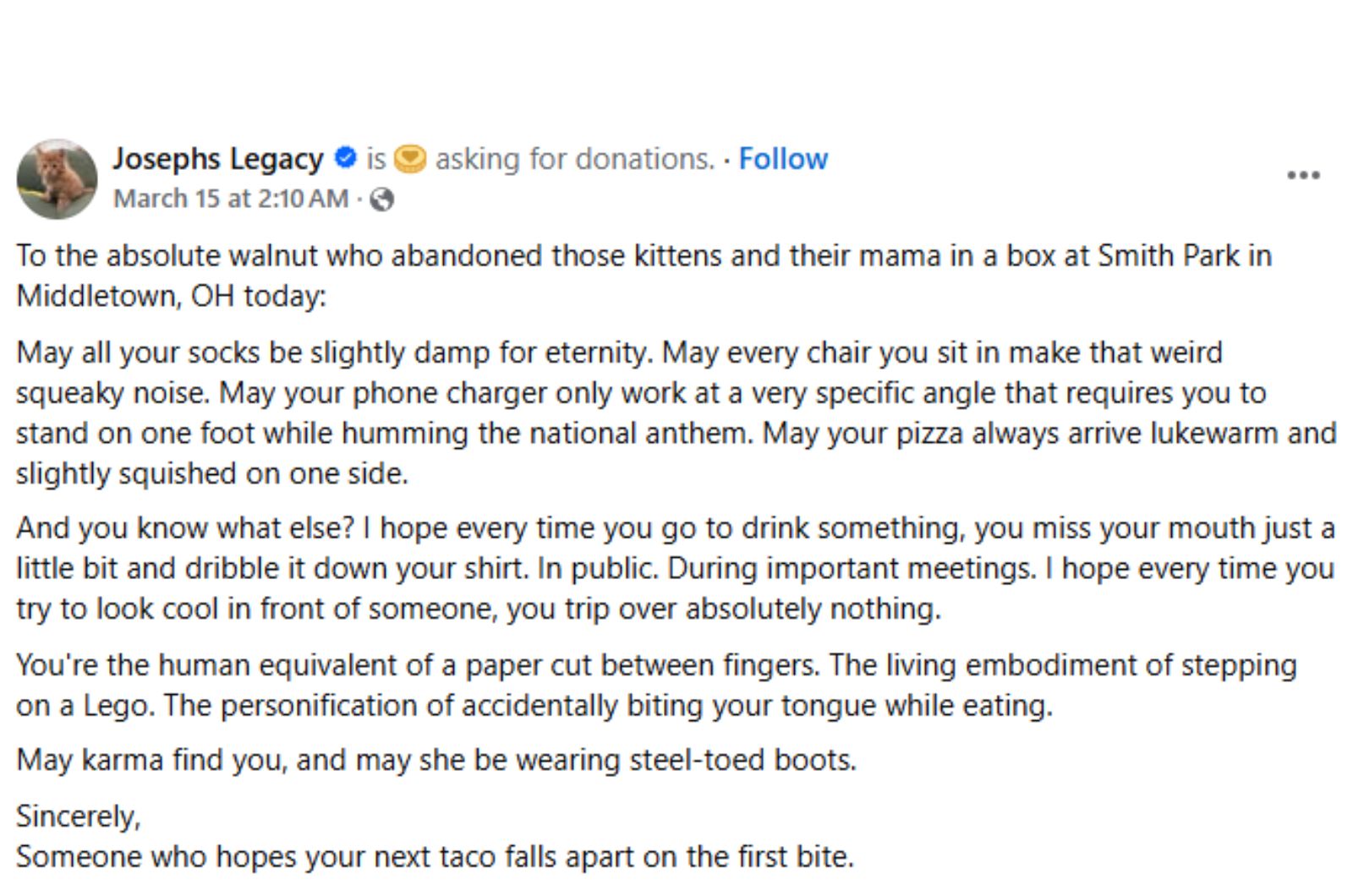
Task: Click the donation heart coin icon
Action: point(410,159)
